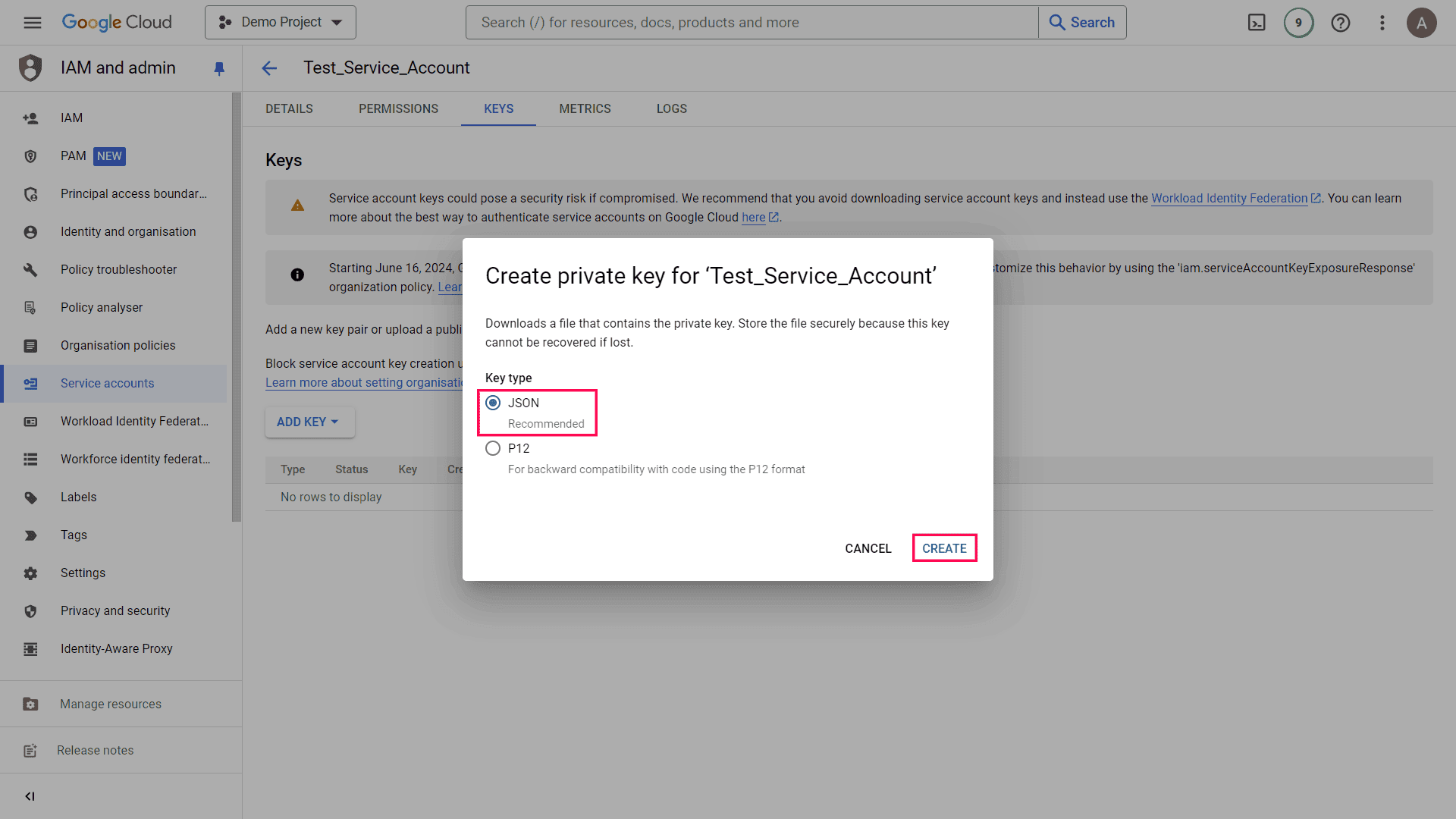The height and width of the screenshot is (819, 1456).
Task: Click the CREATE button in dialog
Action: click(x=944, y=548)
